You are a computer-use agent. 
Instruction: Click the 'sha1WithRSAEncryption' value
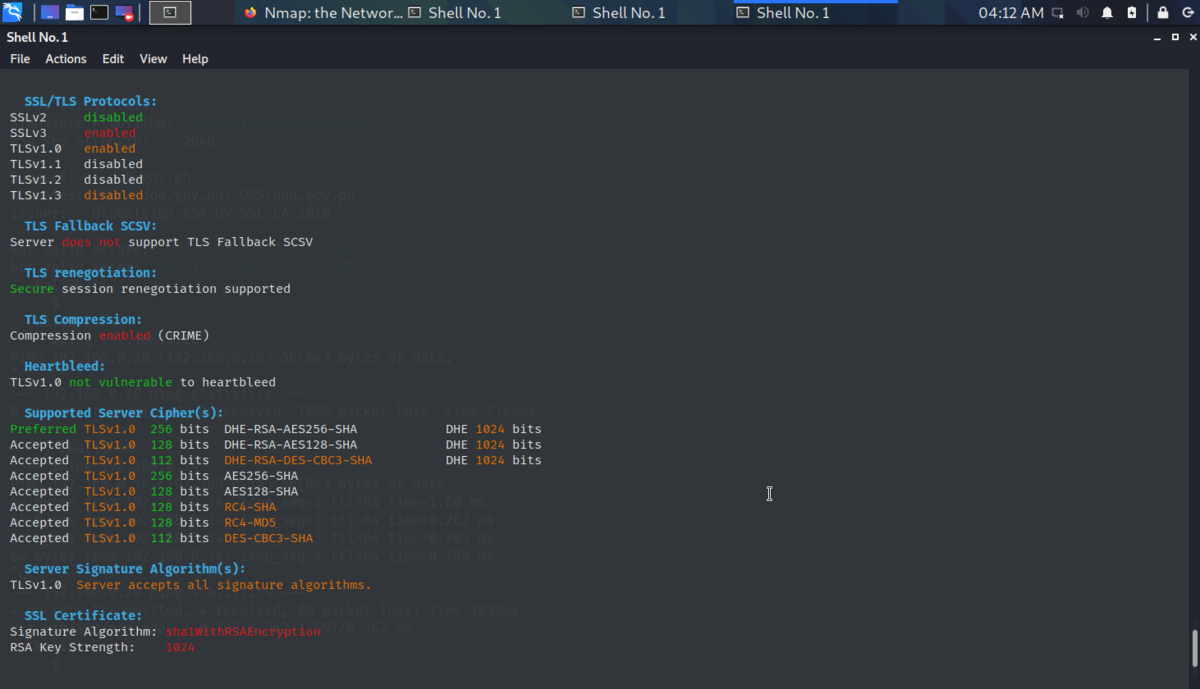click(x=243, y=632)
